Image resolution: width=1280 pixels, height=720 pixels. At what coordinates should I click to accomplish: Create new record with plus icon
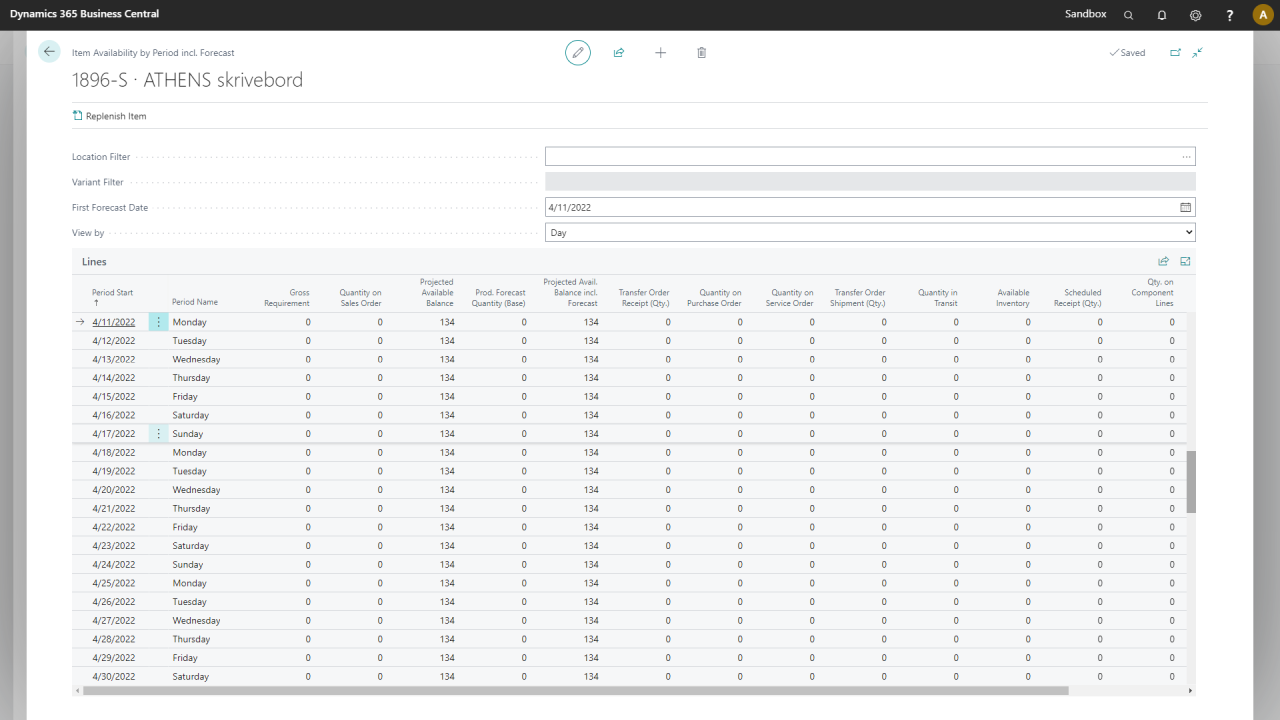point(660,53)
